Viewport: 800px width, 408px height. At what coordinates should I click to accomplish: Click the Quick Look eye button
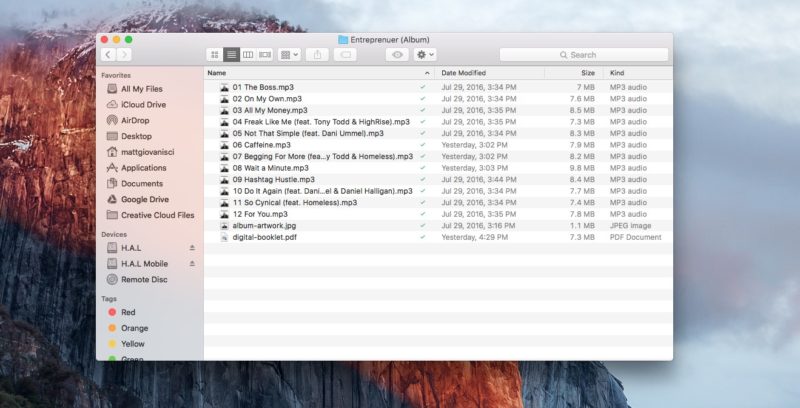[397, 55]
